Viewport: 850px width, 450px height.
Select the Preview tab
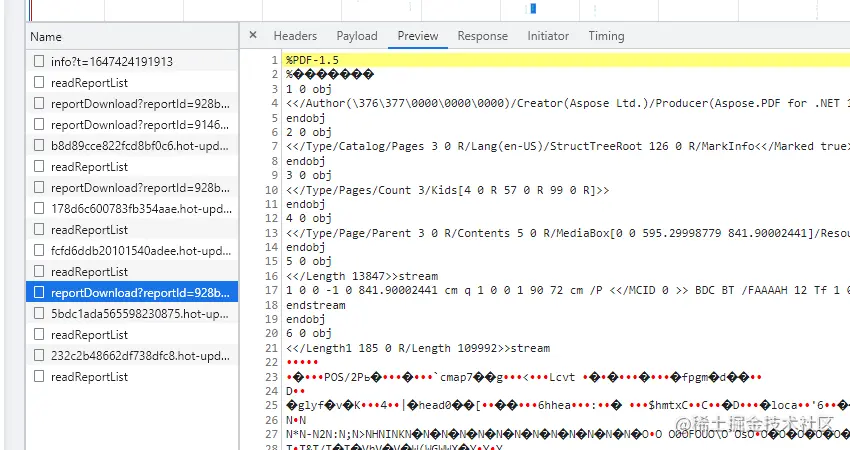click(x=417, y=36)
